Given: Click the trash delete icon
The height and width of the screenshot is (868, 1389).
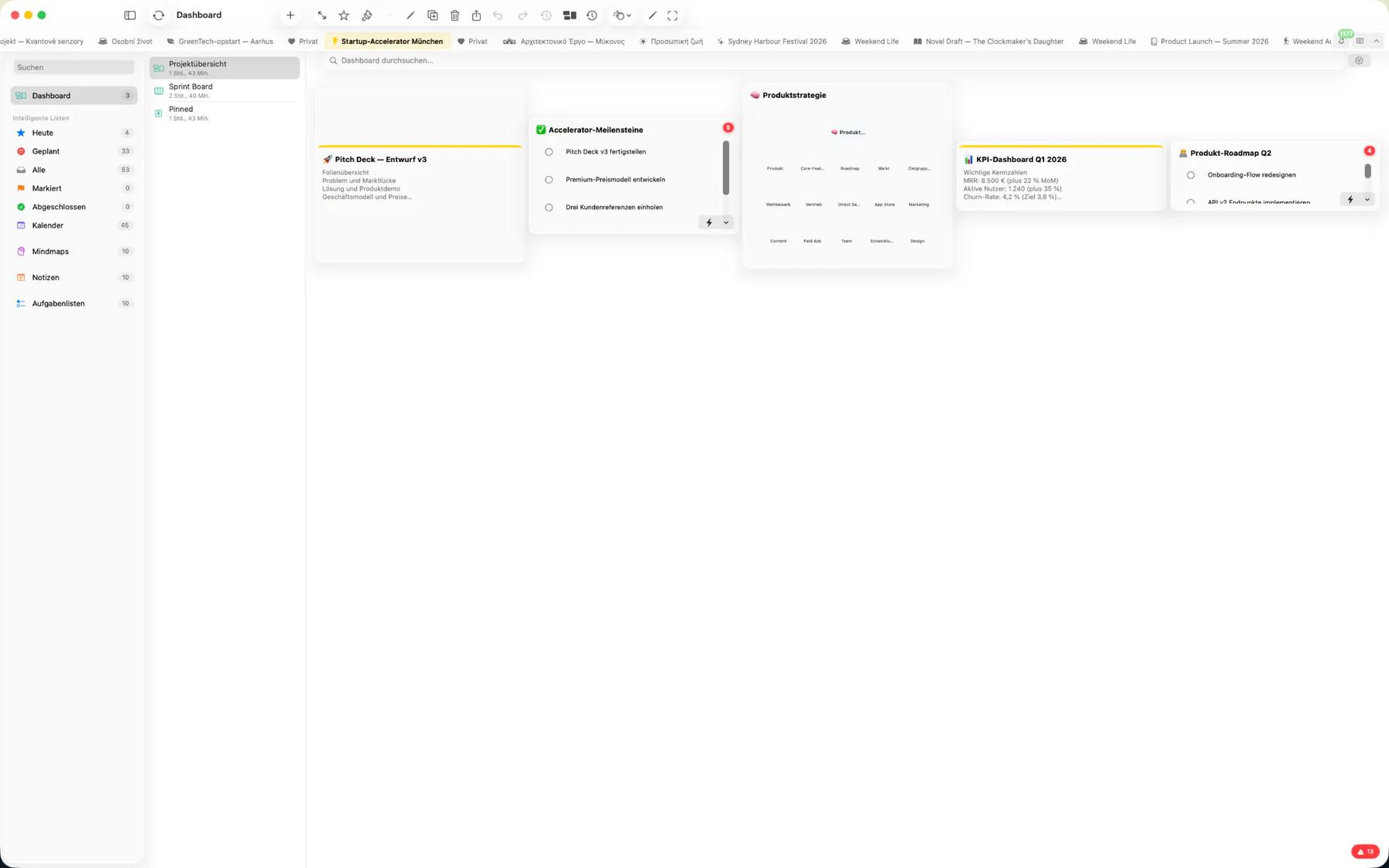Looking at the screenshot, I should (455, 15).
